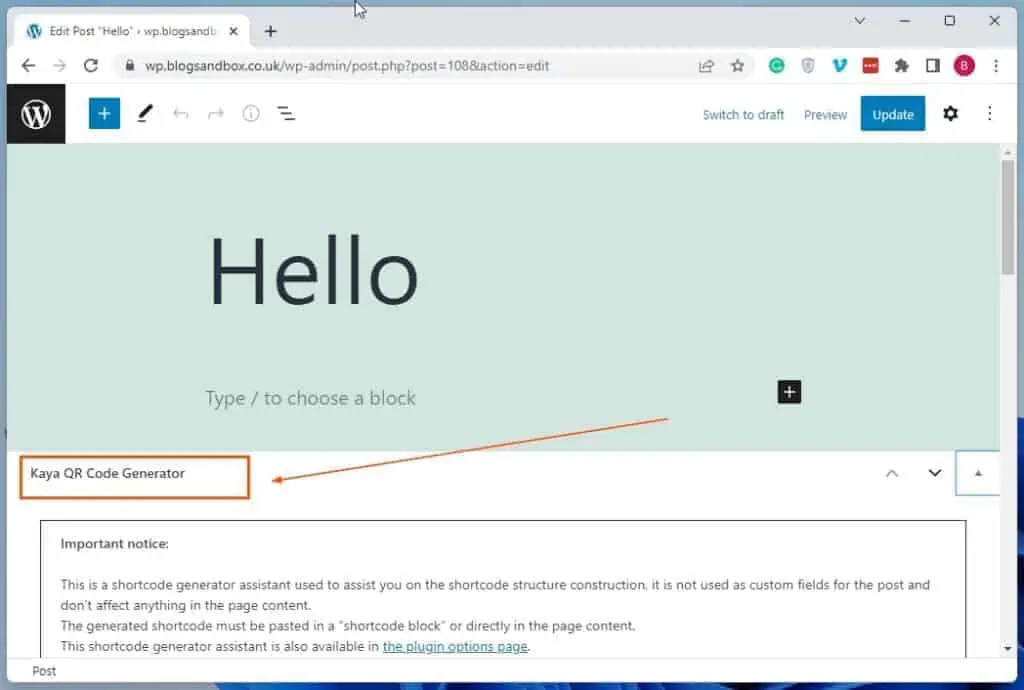Click Switch to draft
The width and height of the screenshot is (1024, 690).
[743, 115]
